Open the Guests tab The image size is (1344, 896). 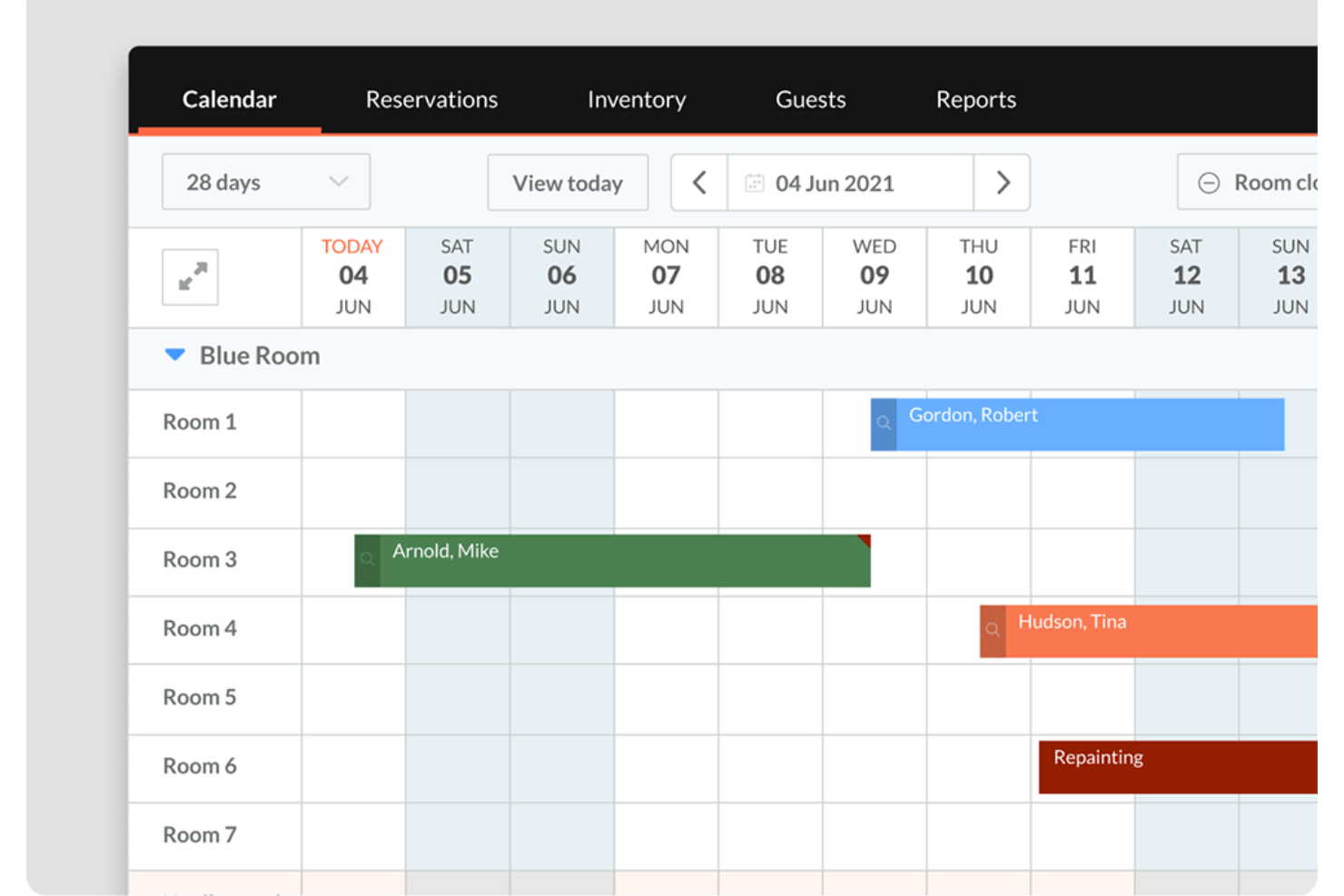(x=810, y=99)
